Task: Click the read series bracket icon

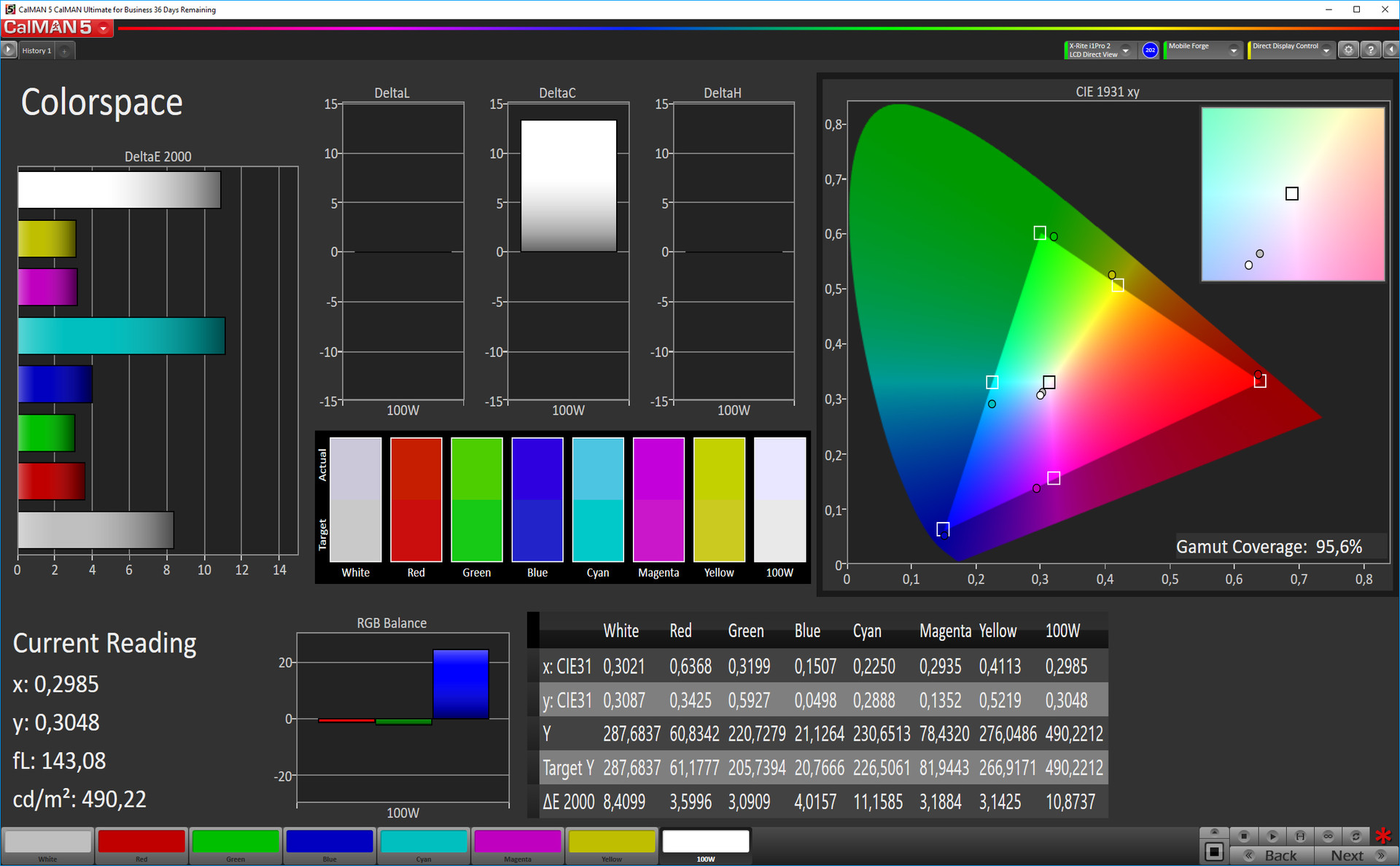Action: [1300, 836]
